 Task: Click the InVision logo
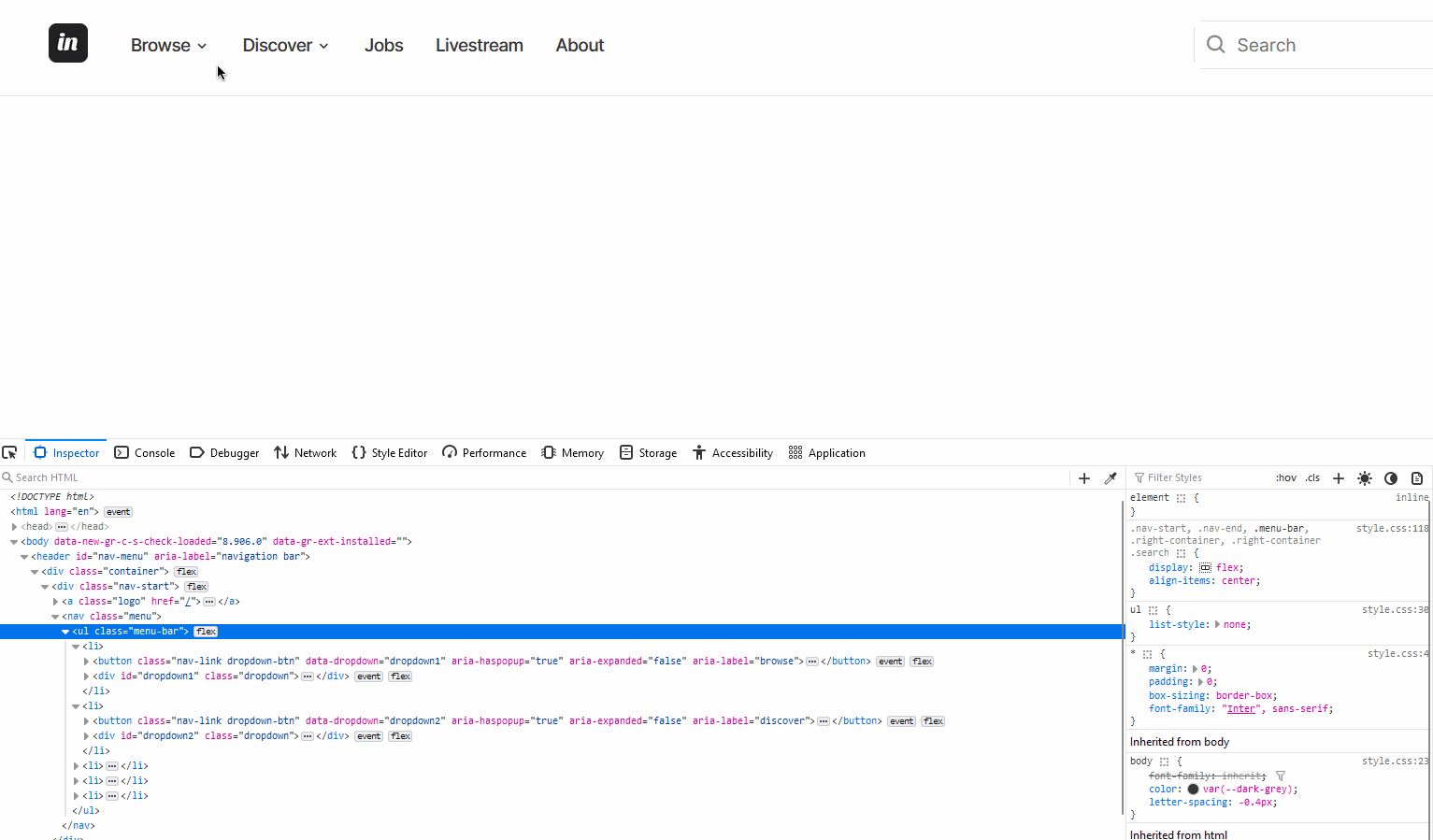pos(67,43)
